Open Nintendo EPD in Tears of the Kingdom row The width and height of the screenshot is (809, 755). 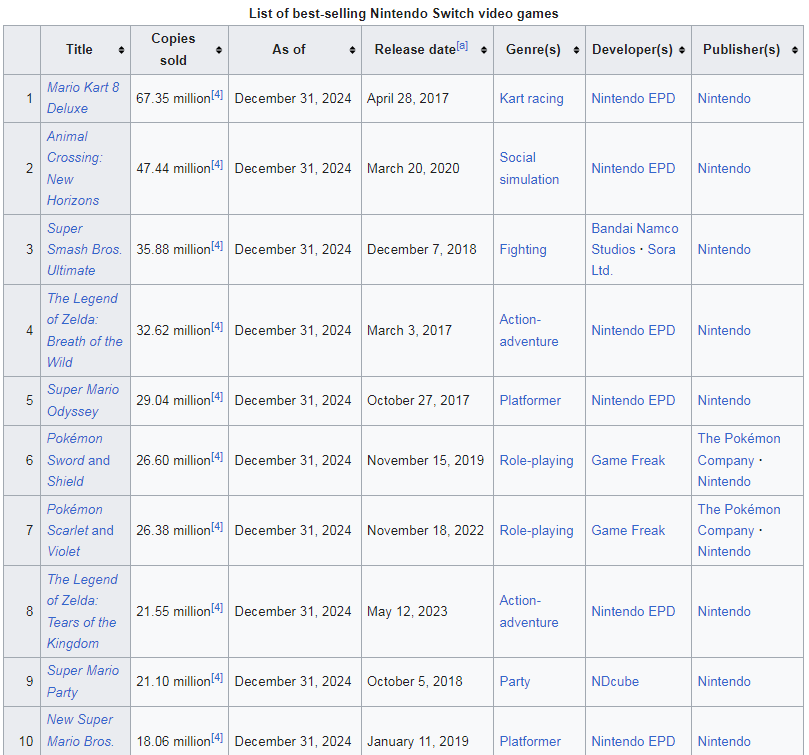[x=633, y=611]
